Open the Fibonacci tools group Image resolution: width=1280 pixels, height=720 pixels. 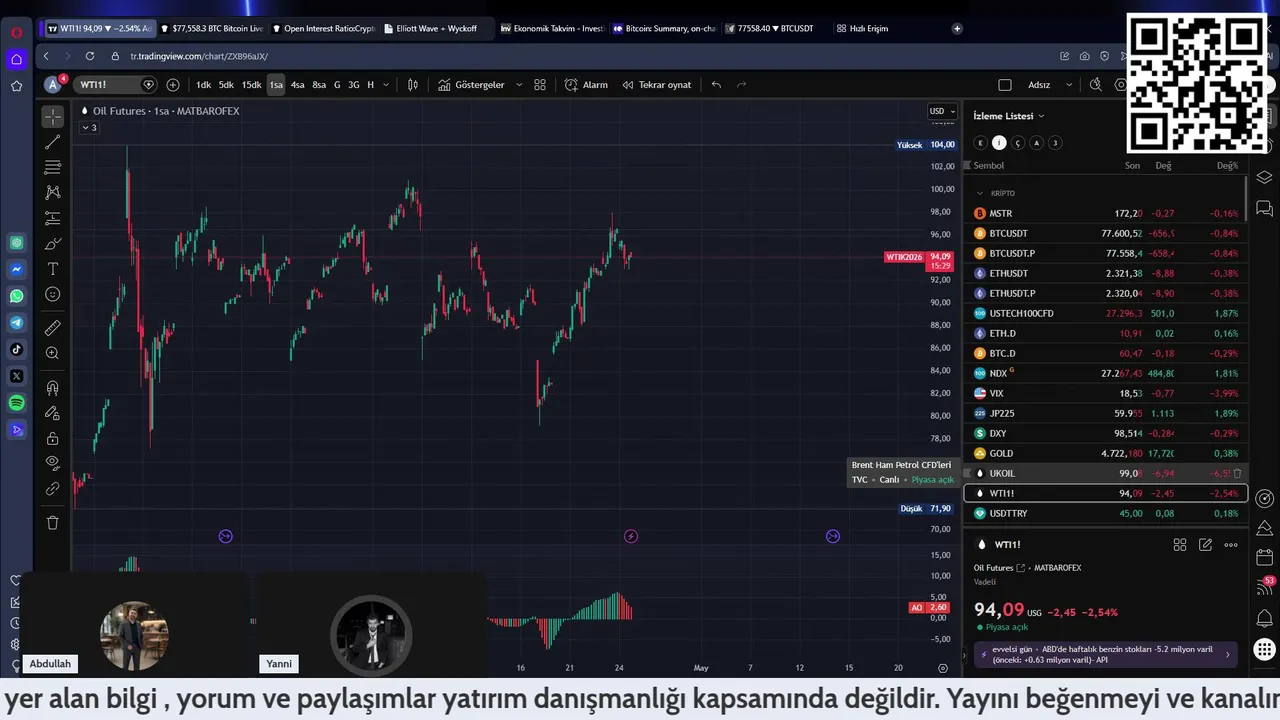point(53,167)
